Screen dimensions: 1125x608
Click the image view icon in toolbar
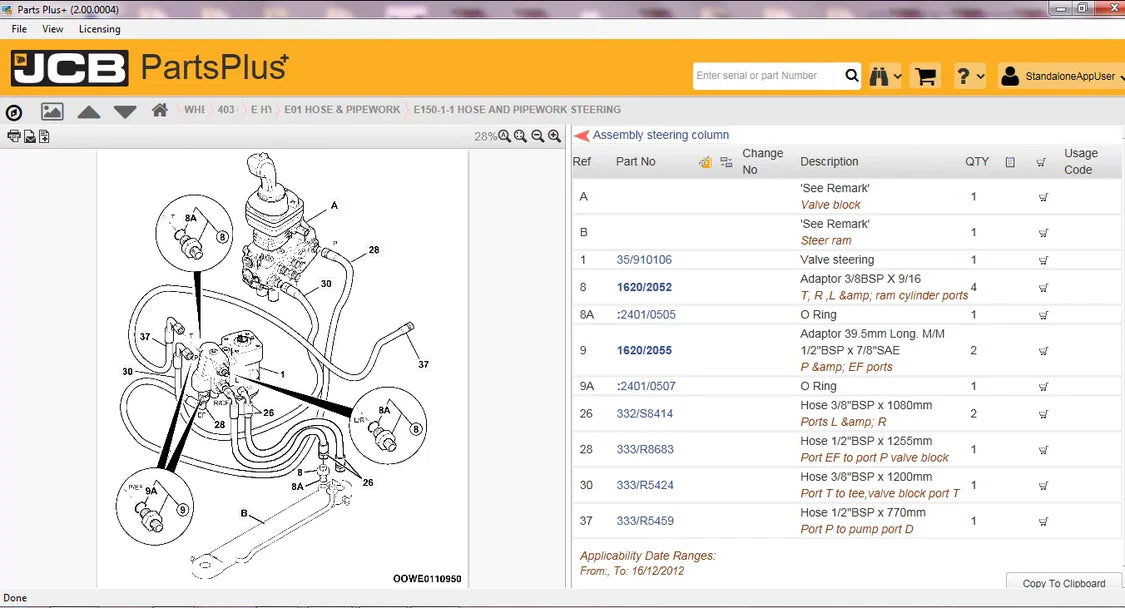[x=52, y=111]
